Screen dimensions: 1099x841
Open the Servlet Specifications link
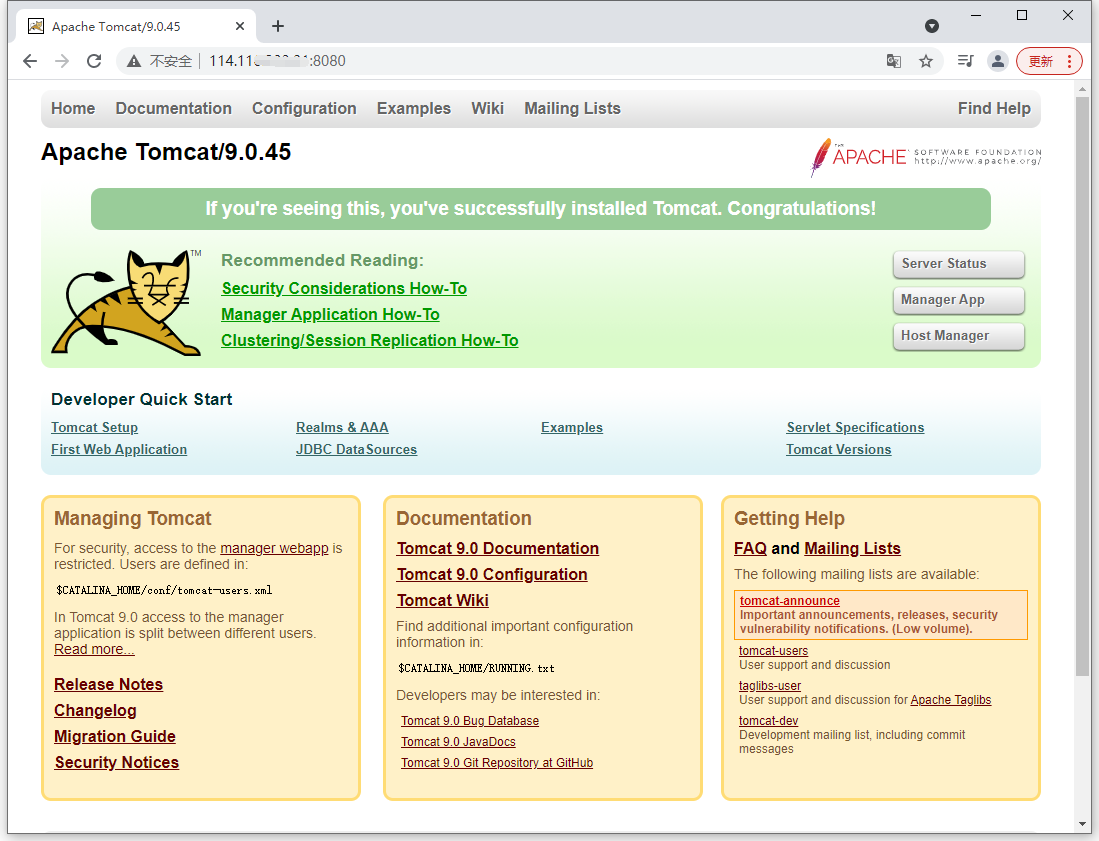click(855, 428)
